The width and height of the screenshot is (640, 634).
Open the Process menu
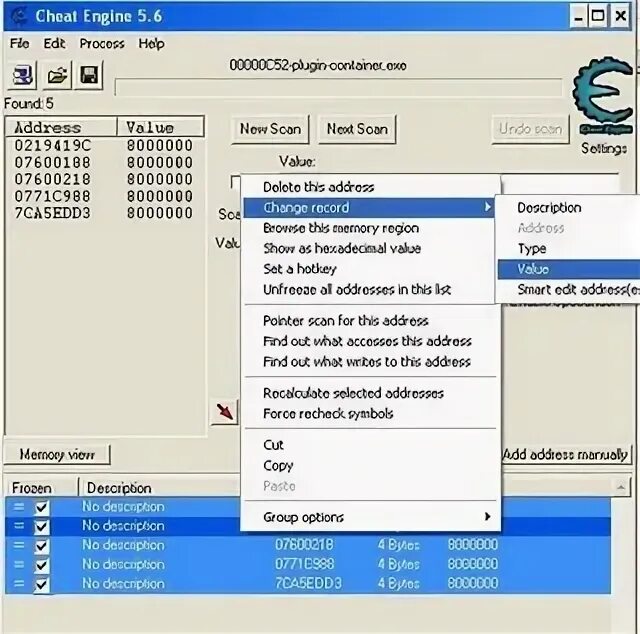pyautogui.click(x=102, y=43)
